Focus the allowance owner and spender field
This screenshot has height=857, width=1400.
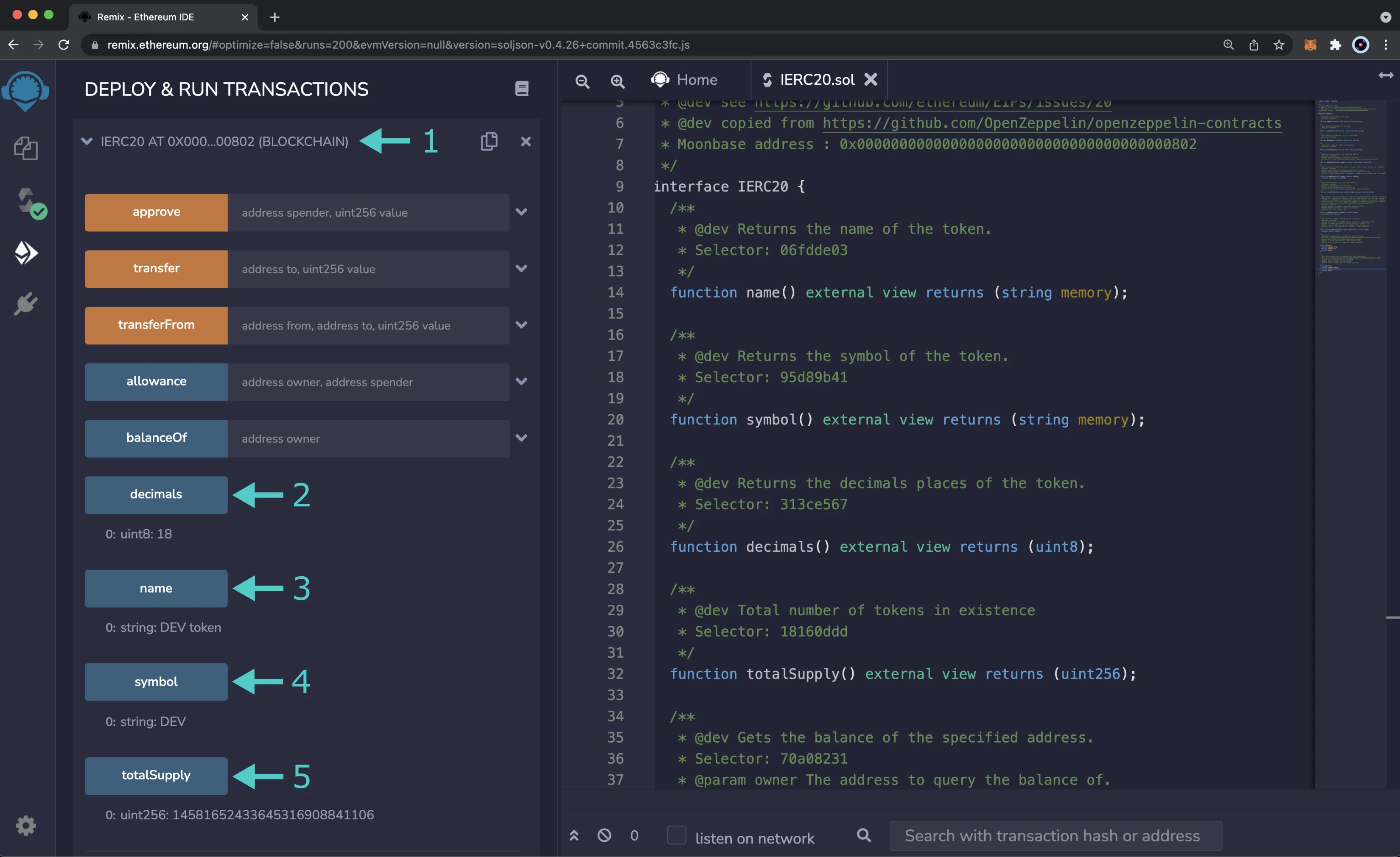pos(368,382)
